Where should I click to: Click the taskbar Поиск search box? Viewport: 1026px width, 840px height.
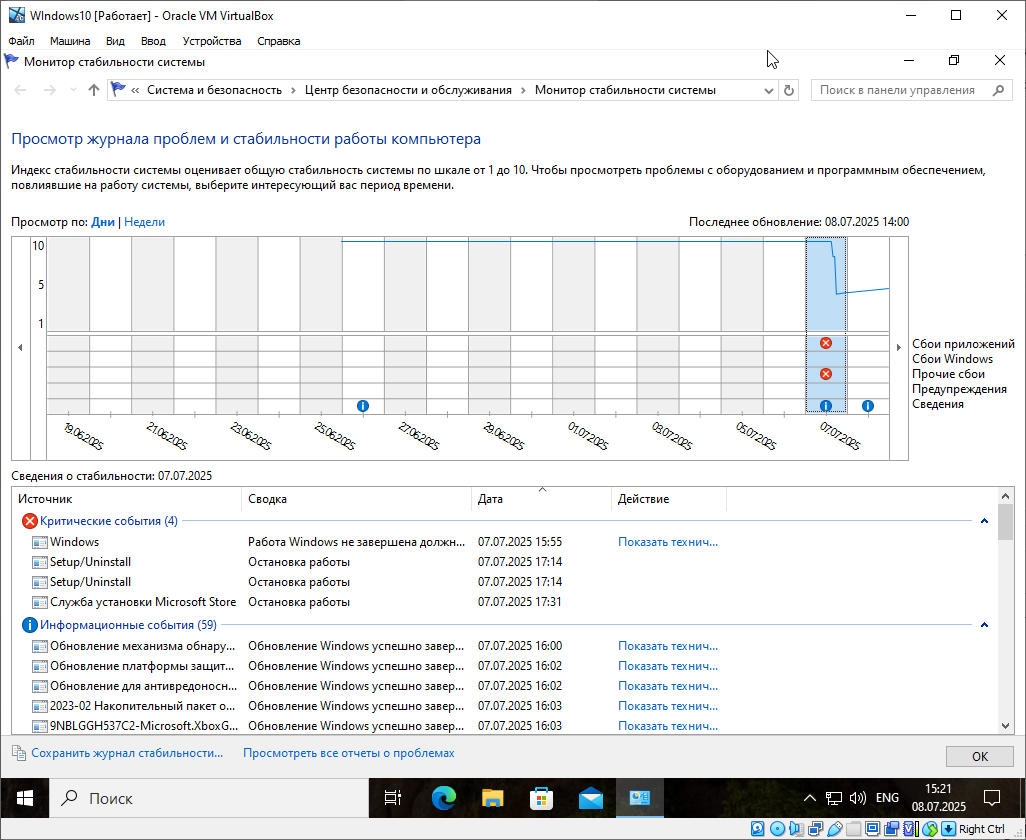coord(209,798)
